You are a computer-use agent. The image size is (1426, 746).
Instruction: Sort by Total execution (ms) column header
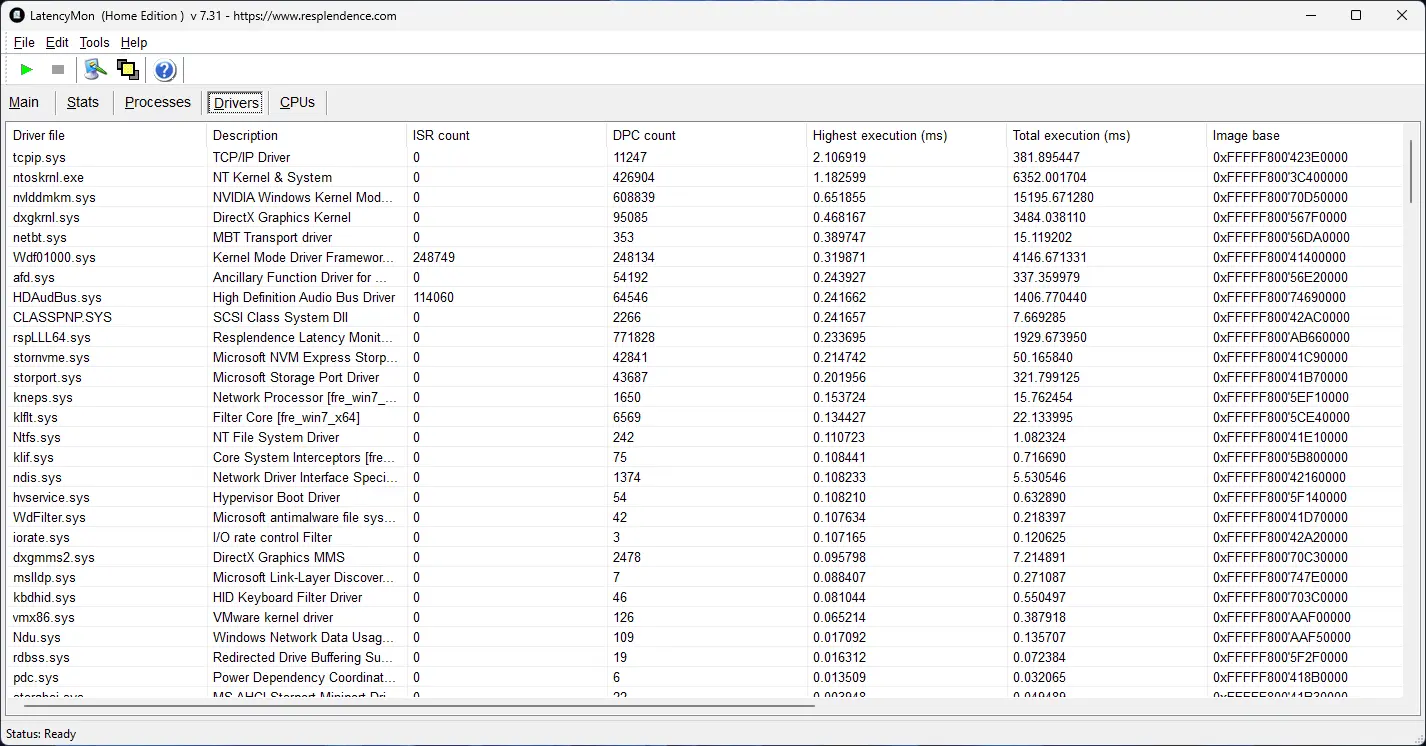click(x=1107, y=135)
